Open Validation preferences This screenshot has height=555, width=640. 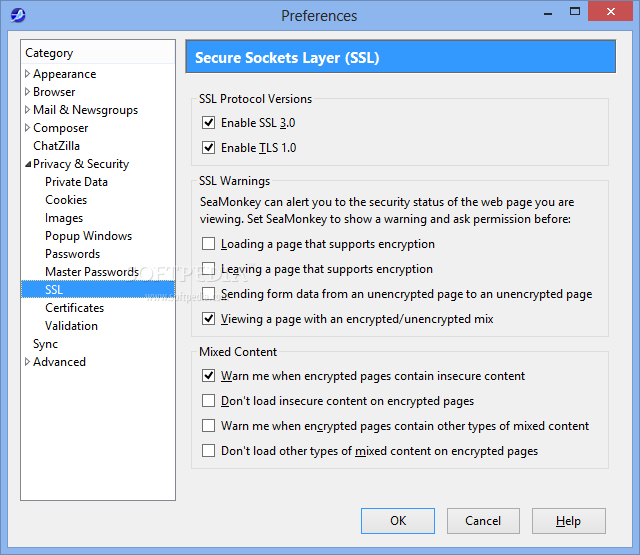pos(71,326)
